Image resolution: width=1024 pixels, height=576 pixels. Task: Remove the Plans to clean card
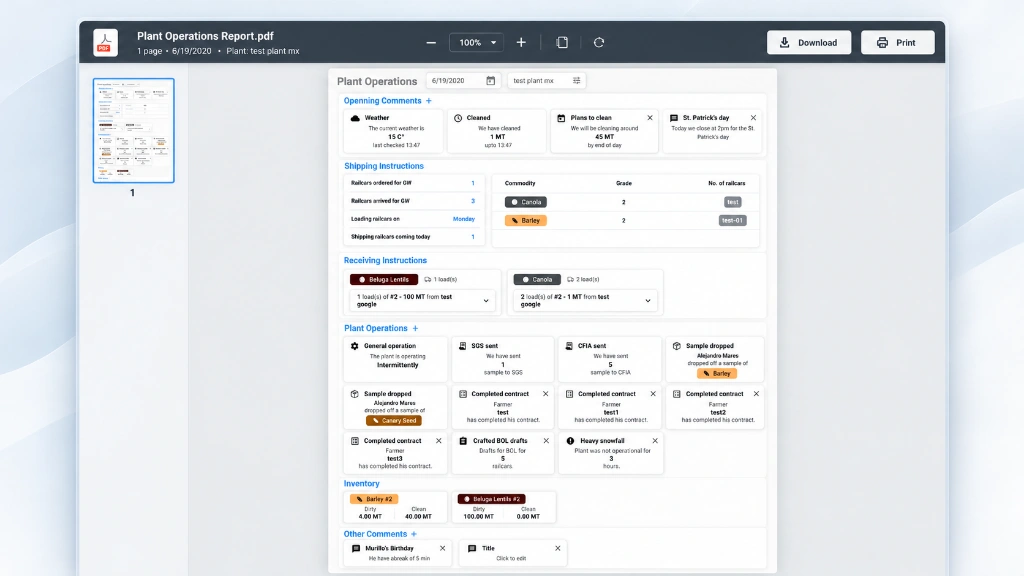(x=650, y=118)
